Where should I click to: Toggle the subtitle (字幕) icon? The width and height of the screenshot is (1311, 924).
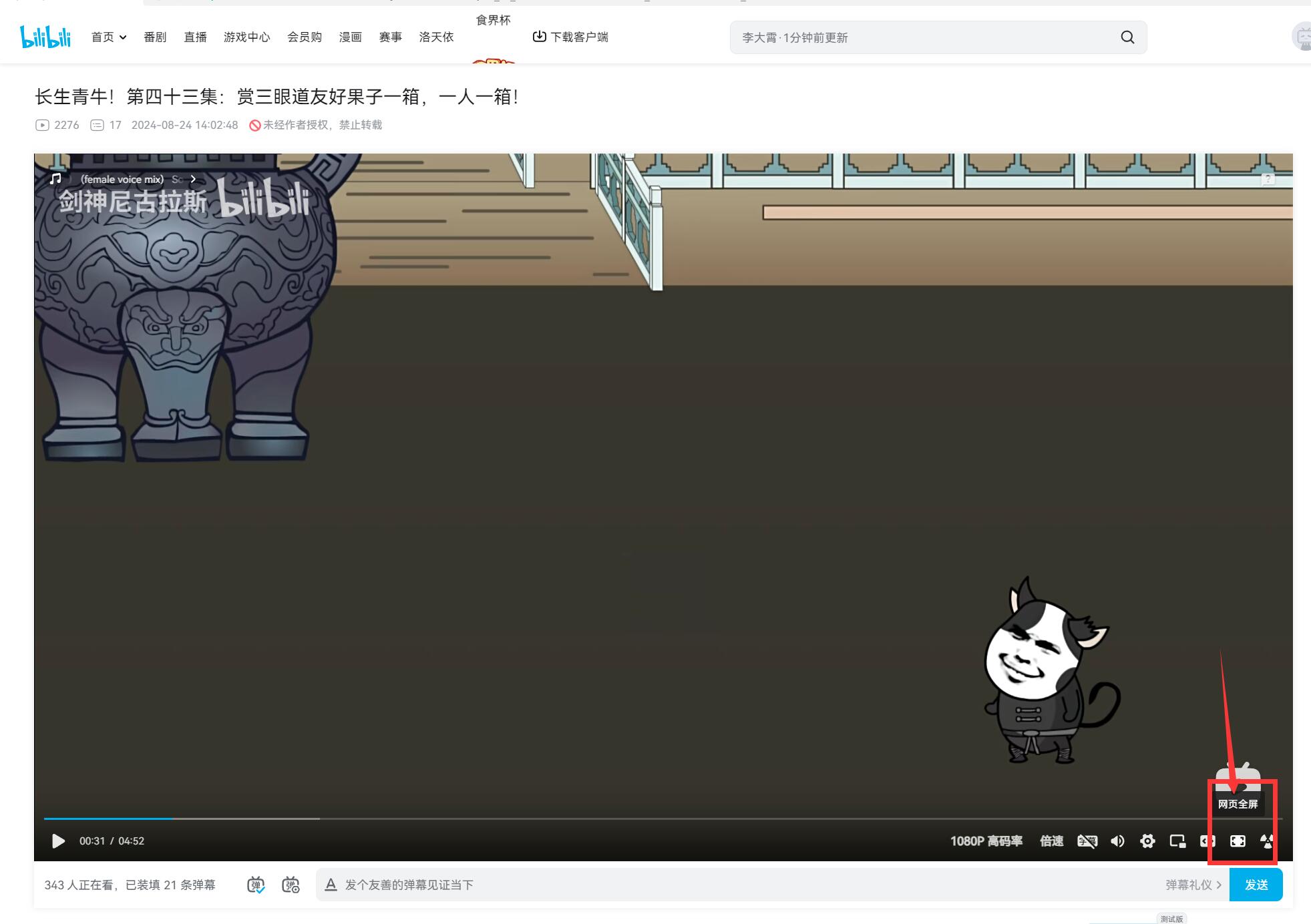[1087, 841]
